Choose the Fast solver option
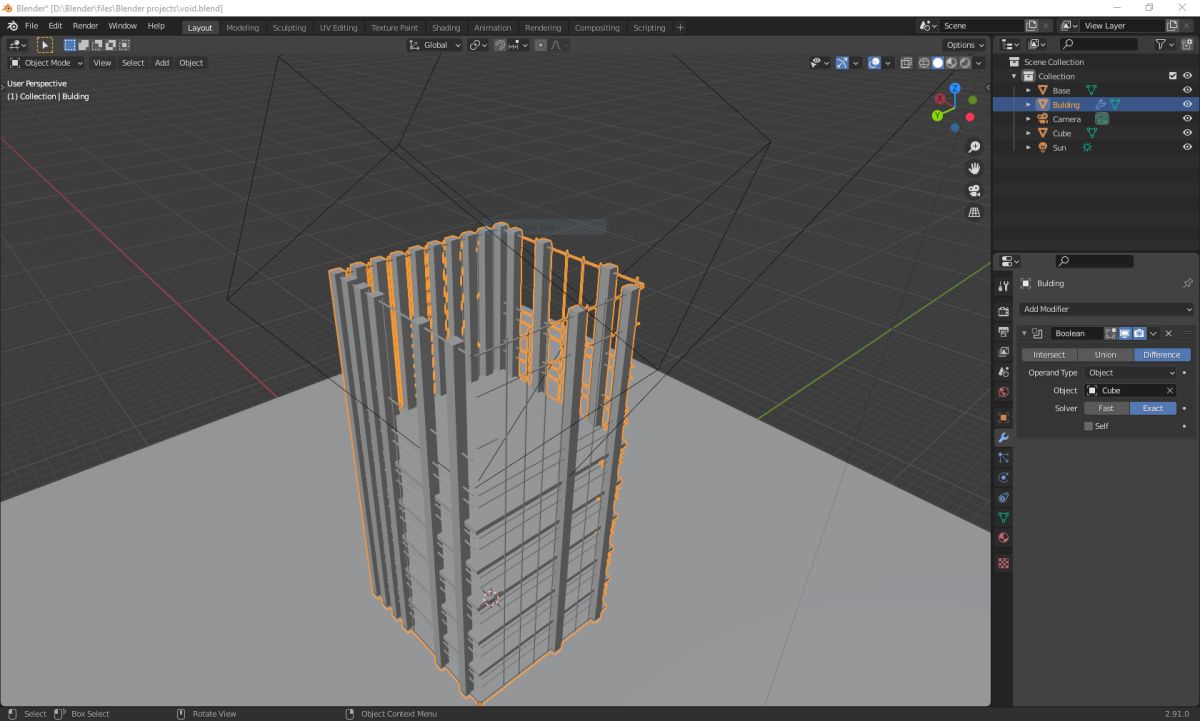This screenshot has width=1200, height=721. 1106,408
